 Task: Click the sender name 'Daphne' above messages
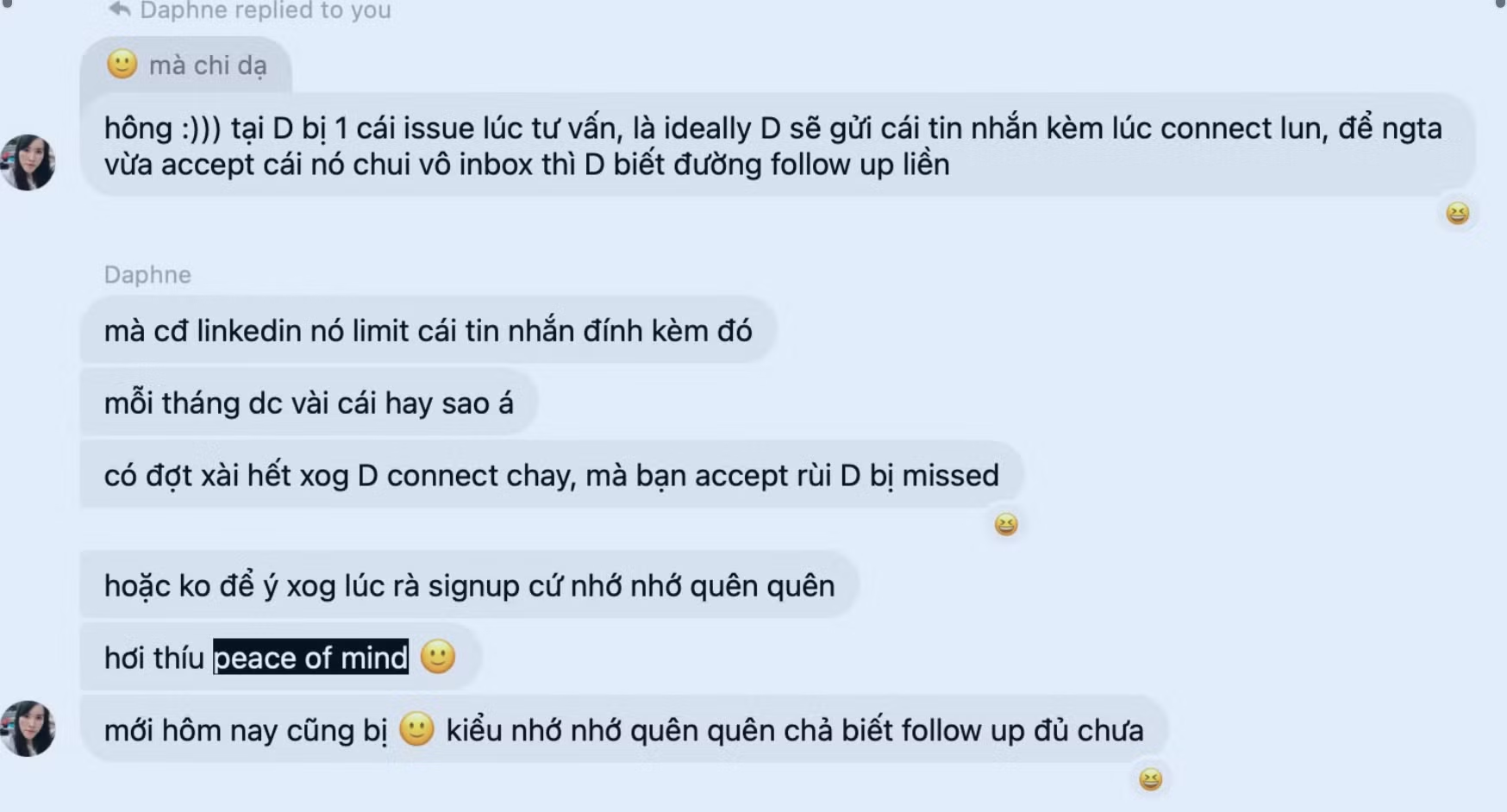pos(147,274)
